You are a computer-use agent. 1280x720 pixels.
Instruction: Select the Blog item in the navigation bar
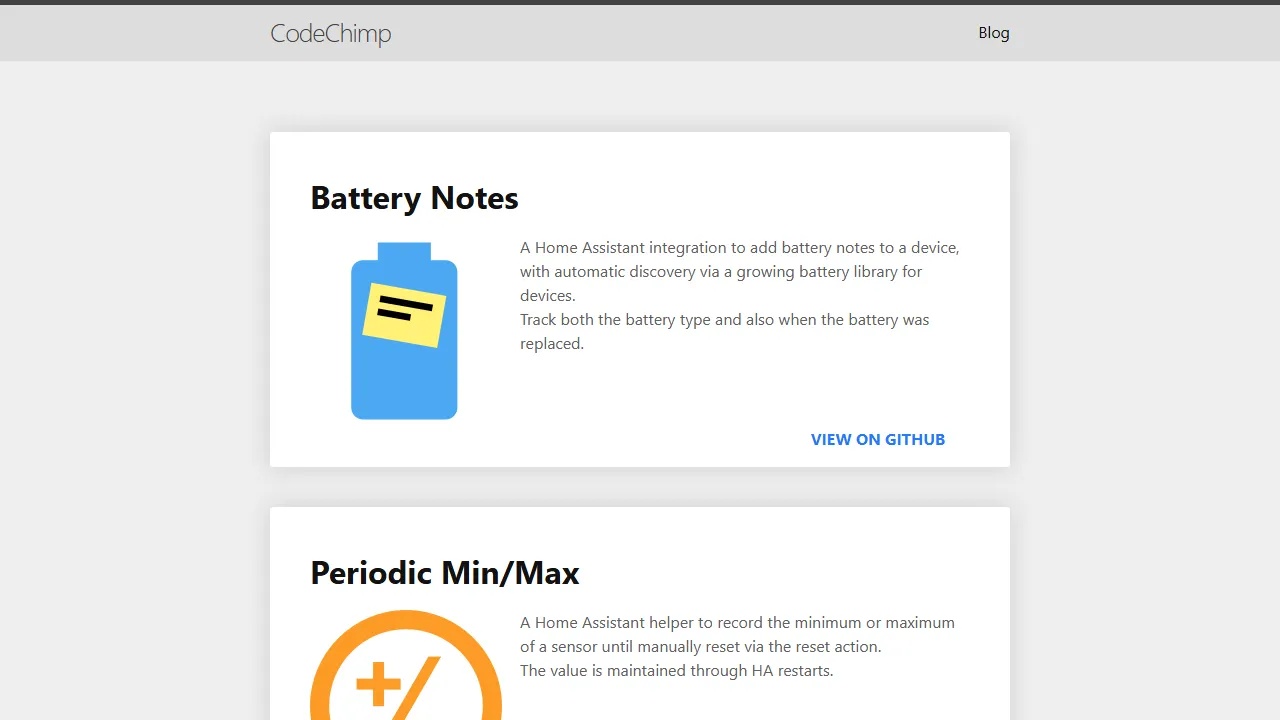pyautogui.click(x=994, y=32)
